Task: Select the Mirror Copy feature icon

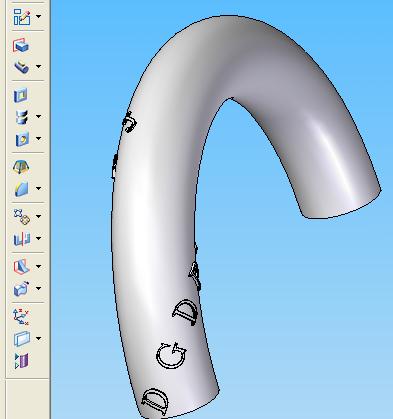Action: click(x=22, y=239)
